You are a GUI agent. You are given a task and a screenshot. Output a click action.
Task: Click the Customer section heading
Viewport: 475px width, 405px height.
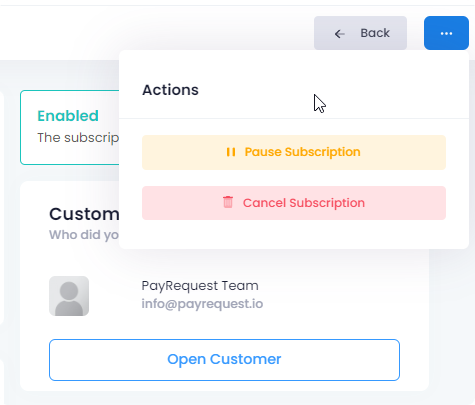pyautogui.click(x=84, y=214)
